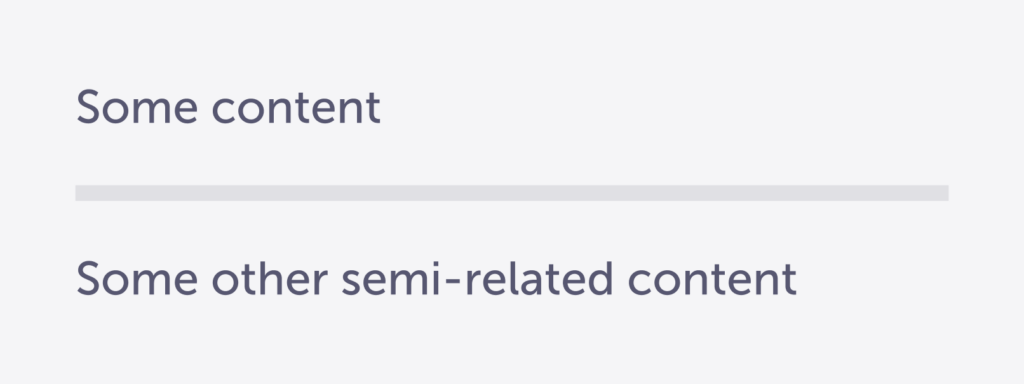The image size is (1024, 384).
Task: Click the letter 'o' in 'other'
Action: [225, 281]
